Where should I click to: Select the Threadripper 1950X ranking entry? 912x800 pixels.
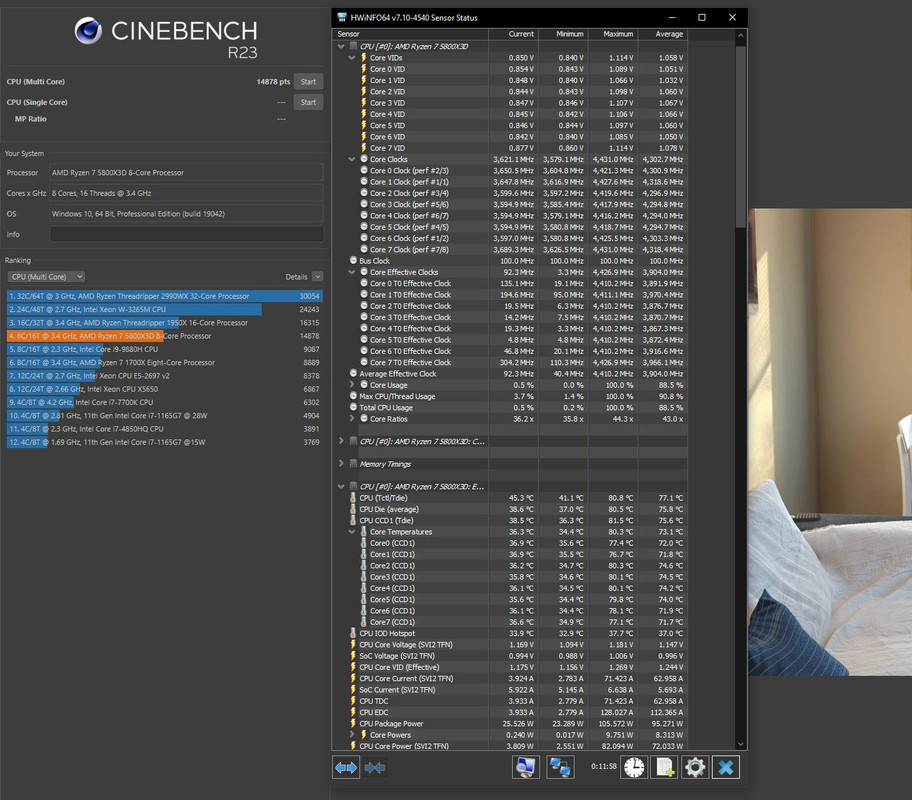click(165, 323)
